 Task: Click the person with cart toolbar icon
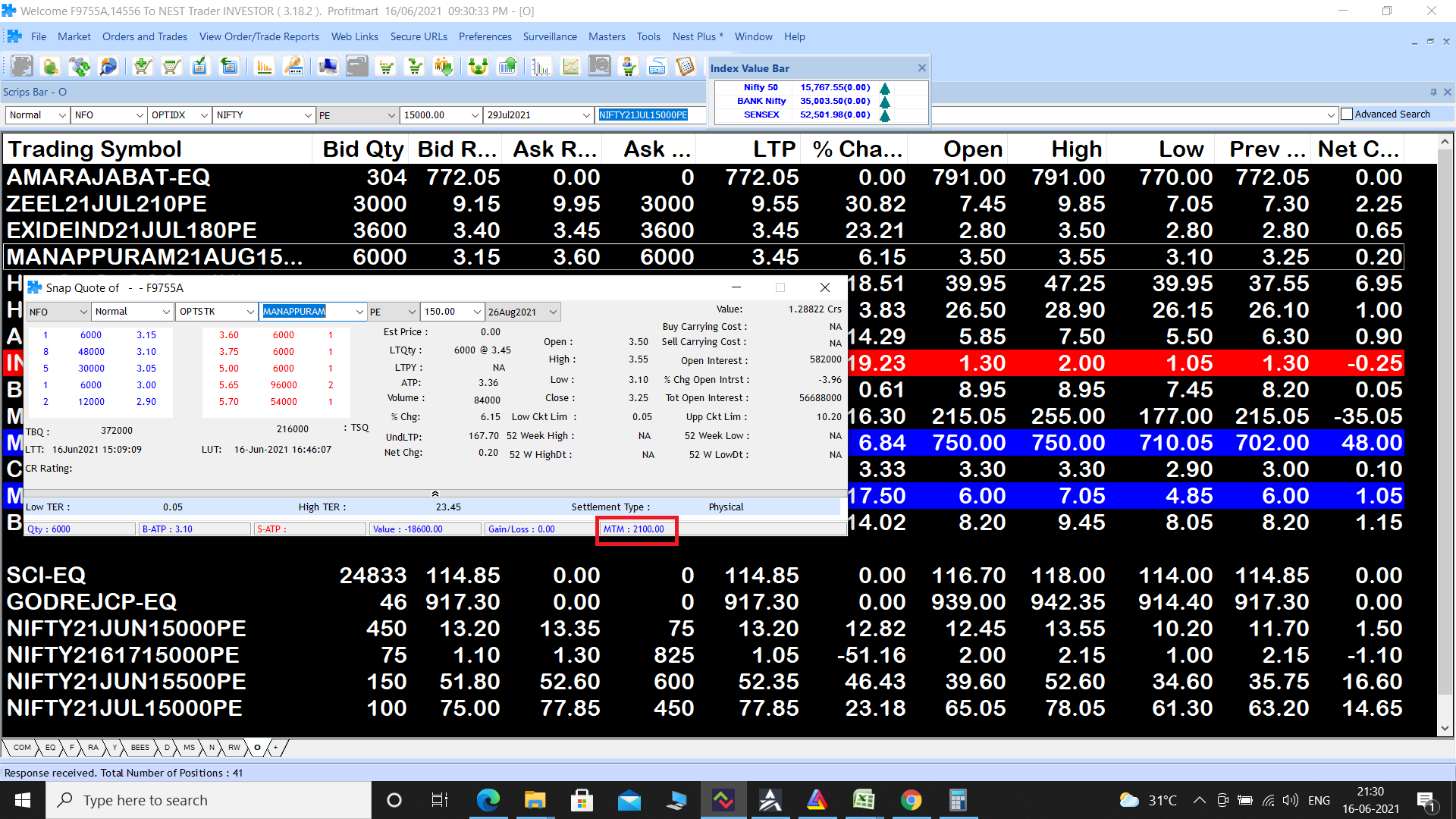click(629, 67)
